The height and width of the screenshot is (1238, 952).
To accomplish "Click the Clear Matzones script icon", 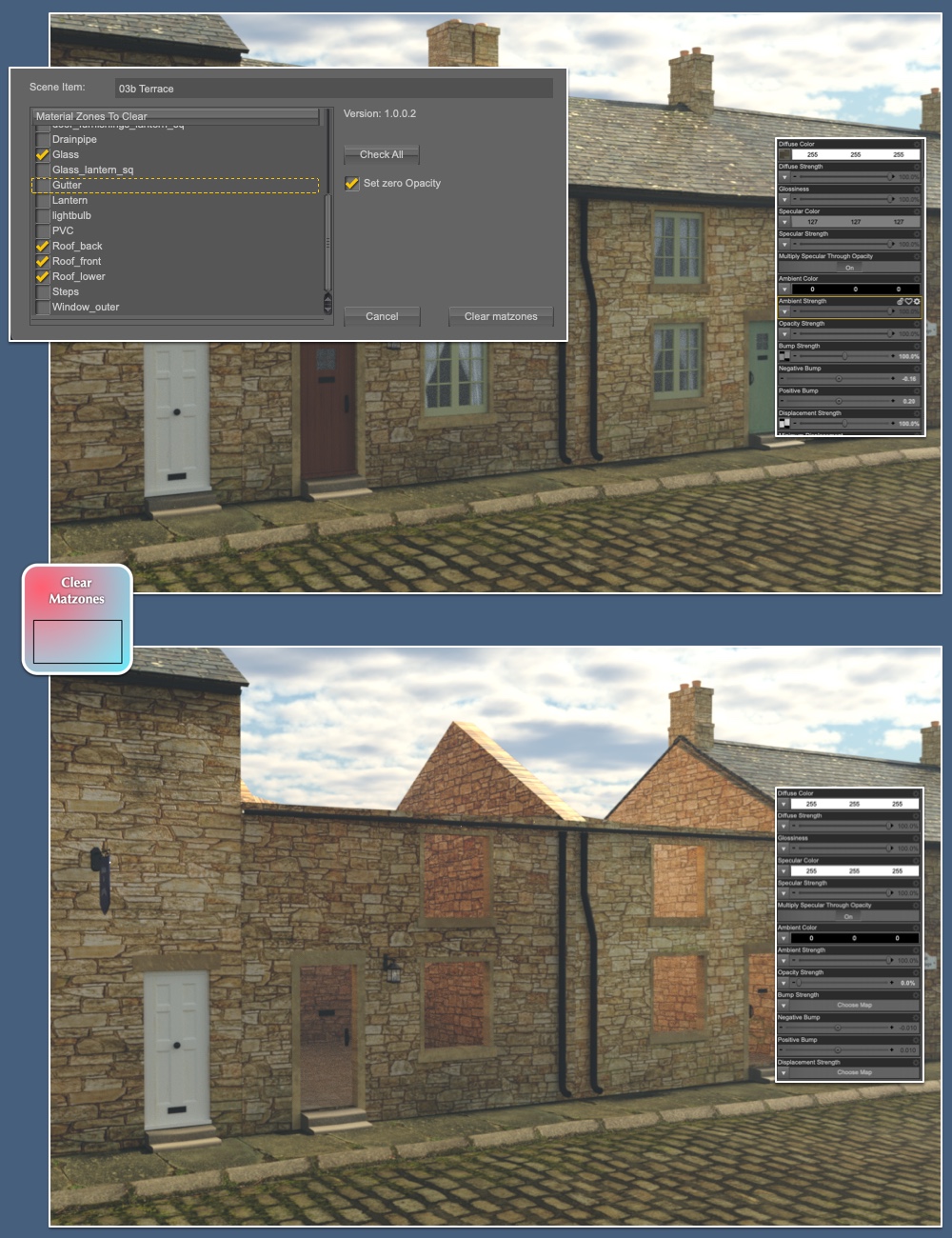I will [77, 619].
